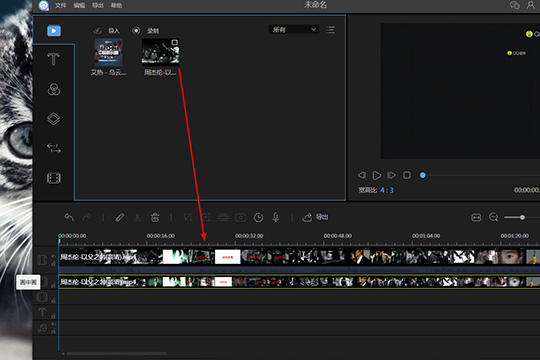The height and width of the screenshot is (360, 540).
Task: Open the Transitions panel in the sidebar
Action: click(x=54, y=148)
